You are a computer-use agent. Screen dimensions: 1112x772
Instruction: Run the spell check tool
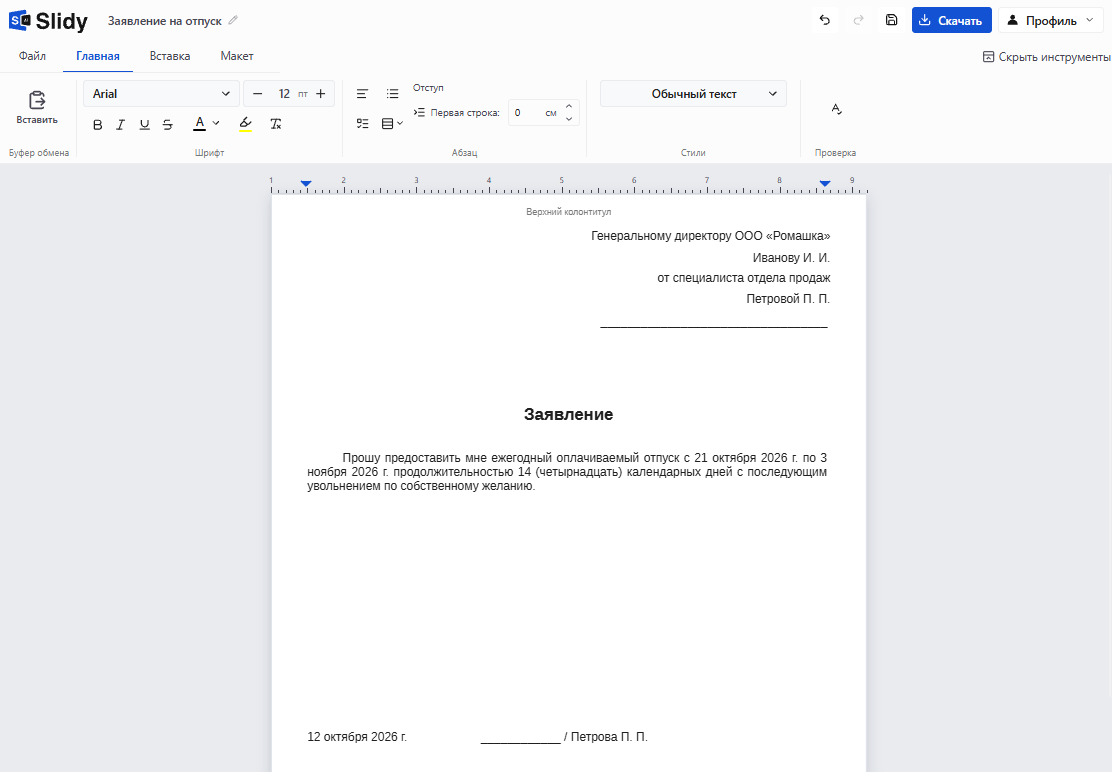coord(836,108)
